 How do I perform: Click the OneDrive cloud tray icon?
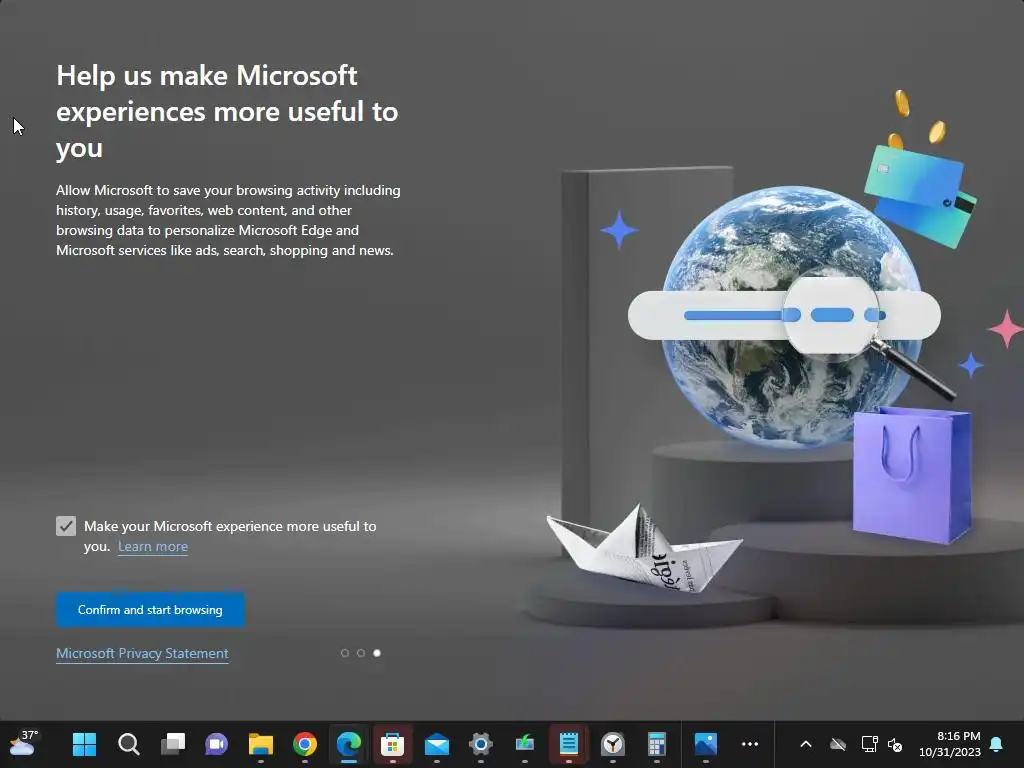838,744
